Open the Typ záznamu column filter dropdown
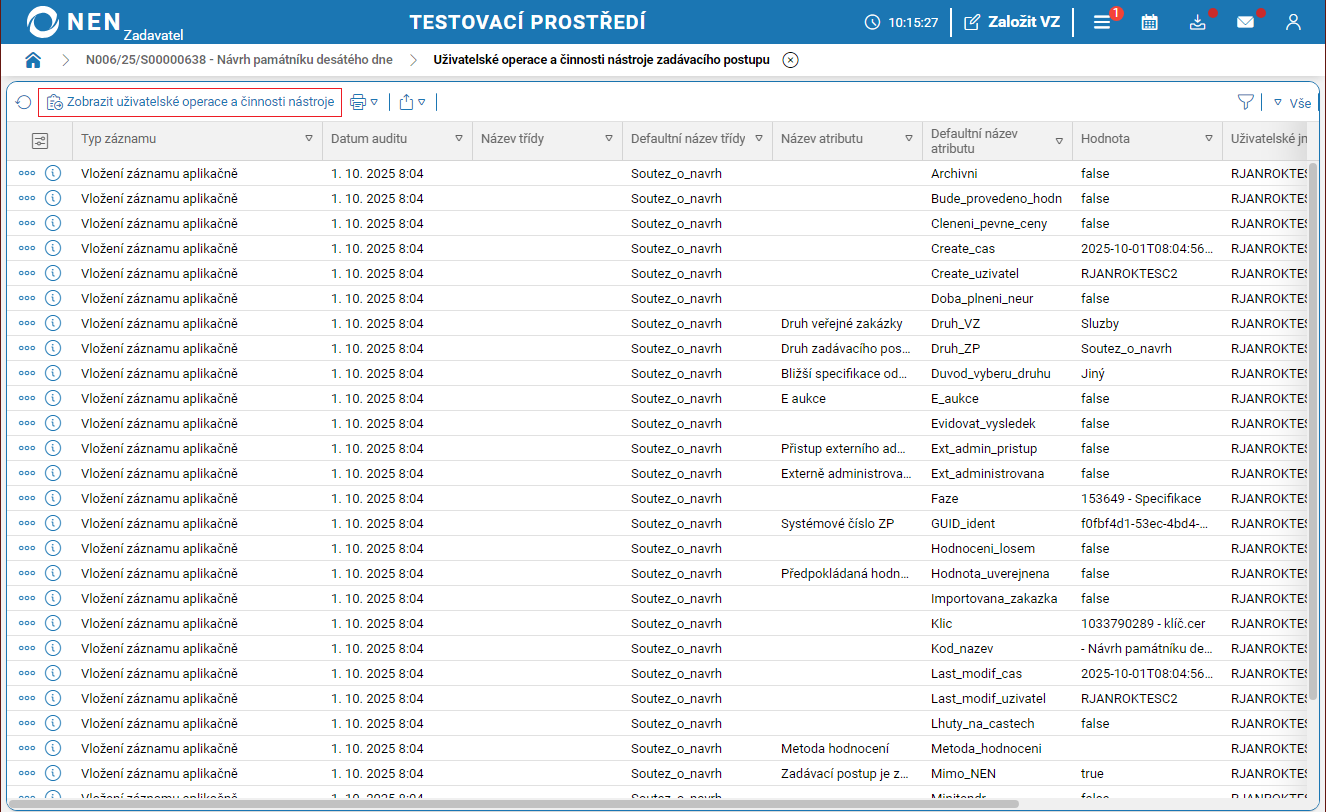 tap(309, 139)
